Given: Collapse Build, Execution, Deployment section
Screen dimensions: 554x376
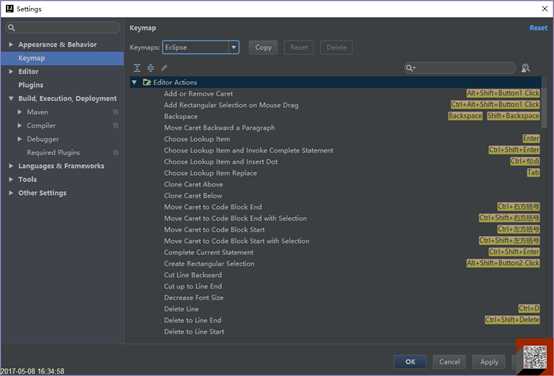Looking at the screenshot, I should coord(11,99).
